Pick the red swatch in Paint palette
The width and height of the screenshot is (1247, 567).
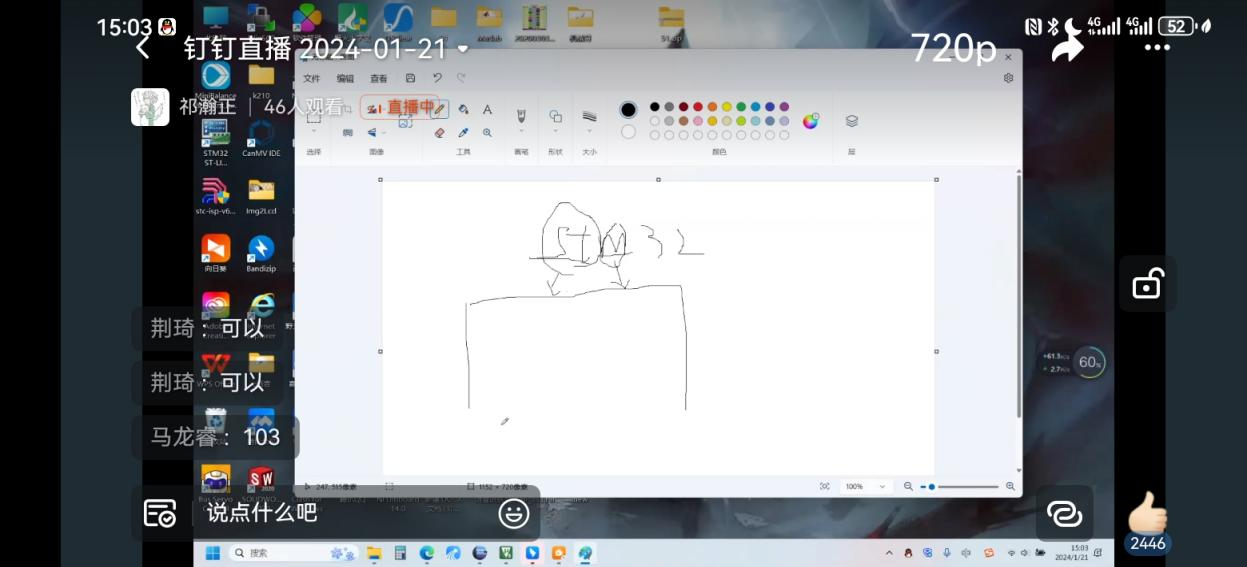pyautogui.click(x=698, y=107)
